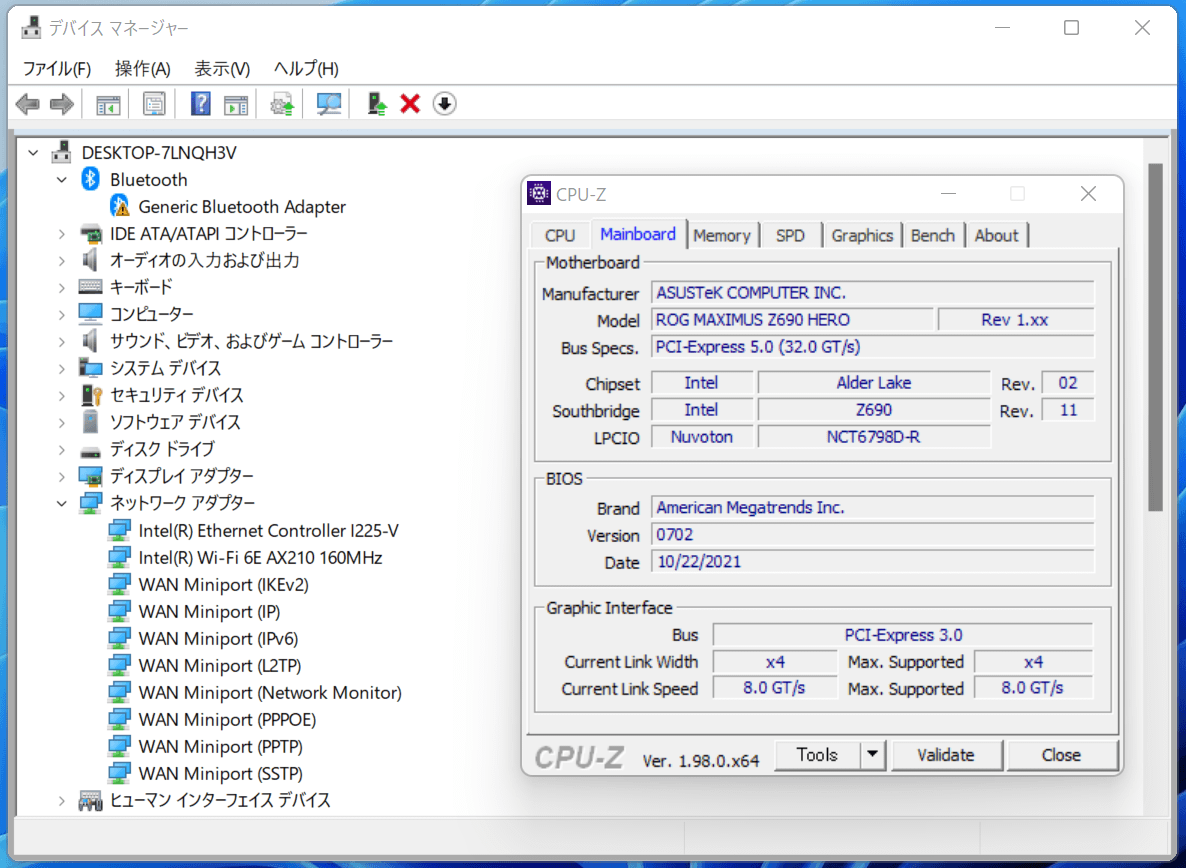Viewport: 1186px width, 868px height.
Task: Click the CPU-Z logo in its title bar
Action: click(539, 194)
